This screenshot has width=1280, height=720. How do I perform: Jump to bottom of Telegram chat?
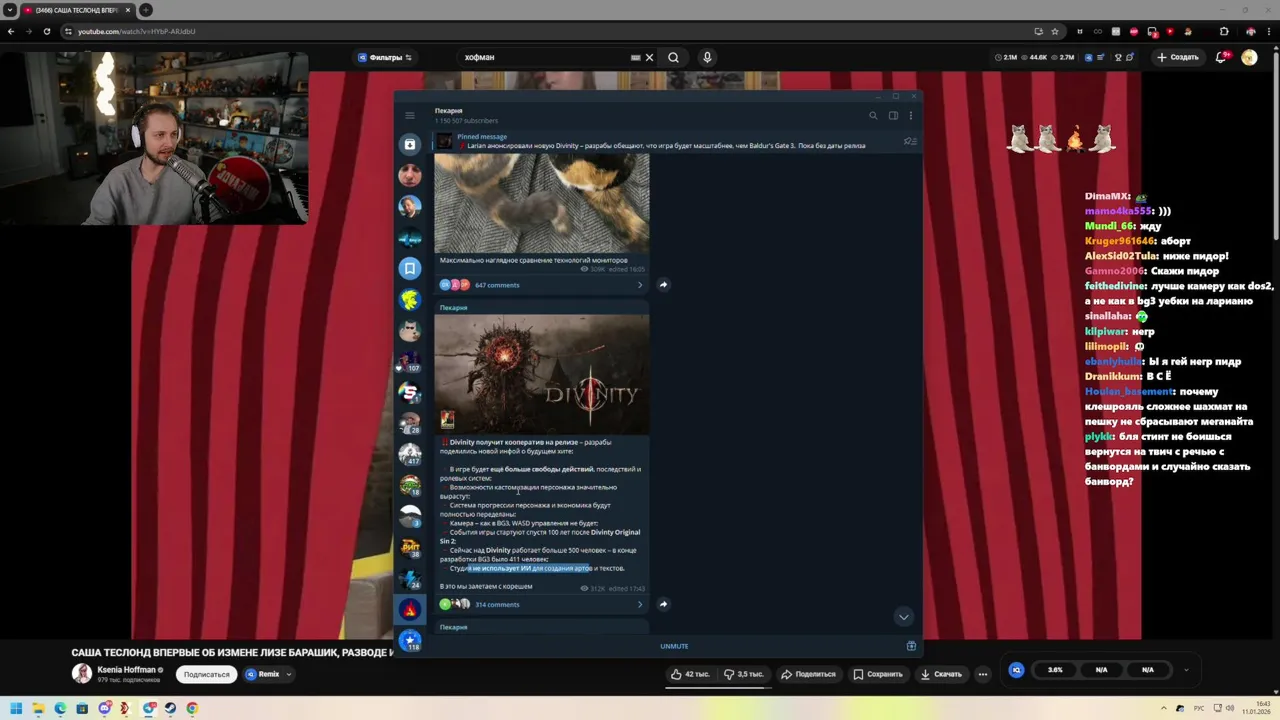(903, 616)
